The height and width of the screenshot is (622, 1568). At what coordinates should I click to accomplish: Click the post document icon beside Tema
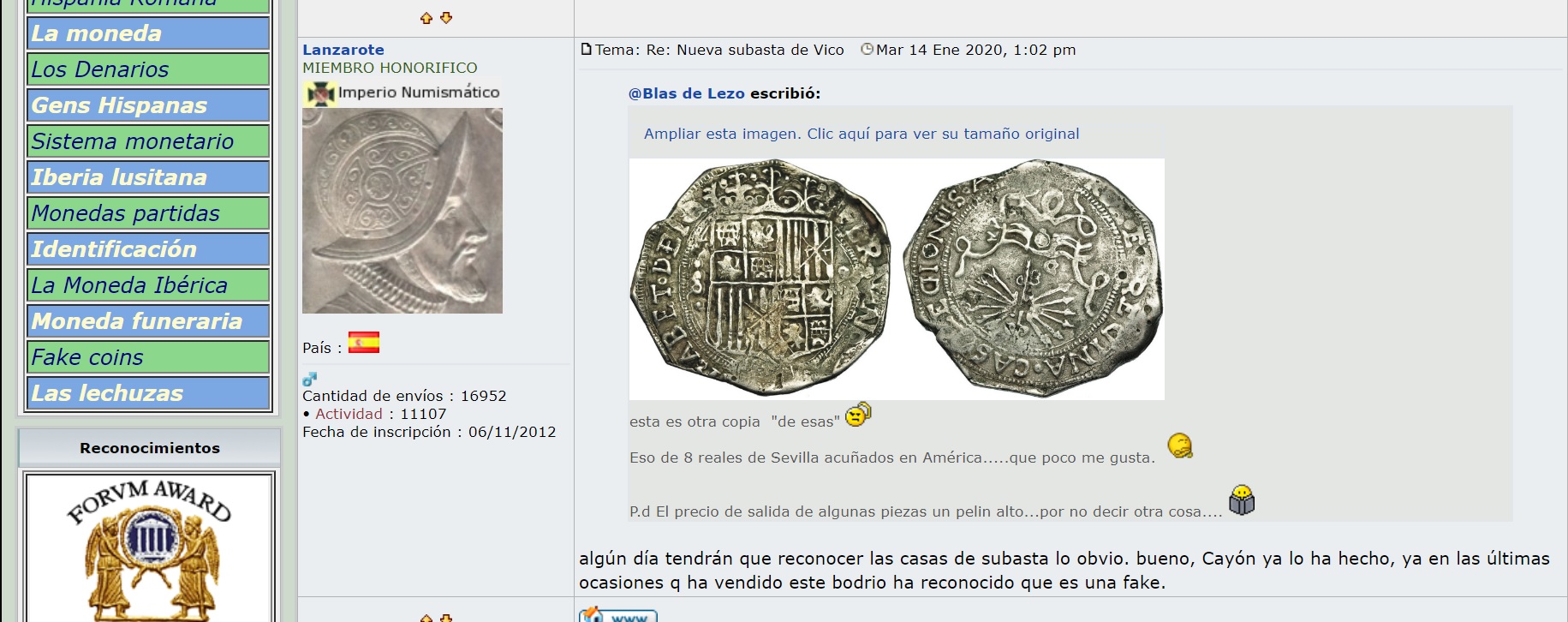[x=586, y=50]
